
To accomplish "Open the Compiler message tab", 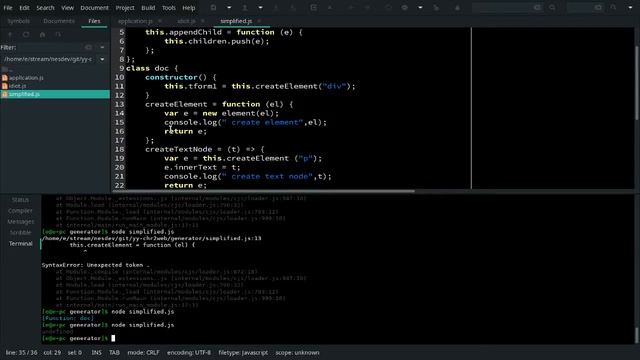I will click(20, 211).
